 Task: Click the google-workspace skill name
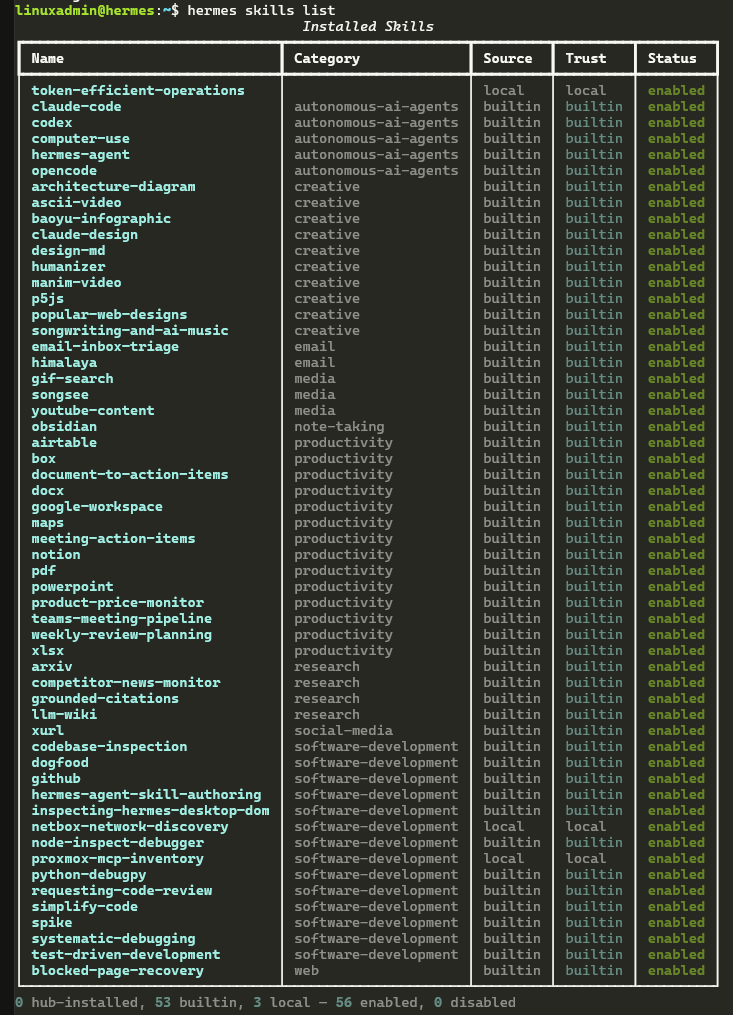coord(97,507)
